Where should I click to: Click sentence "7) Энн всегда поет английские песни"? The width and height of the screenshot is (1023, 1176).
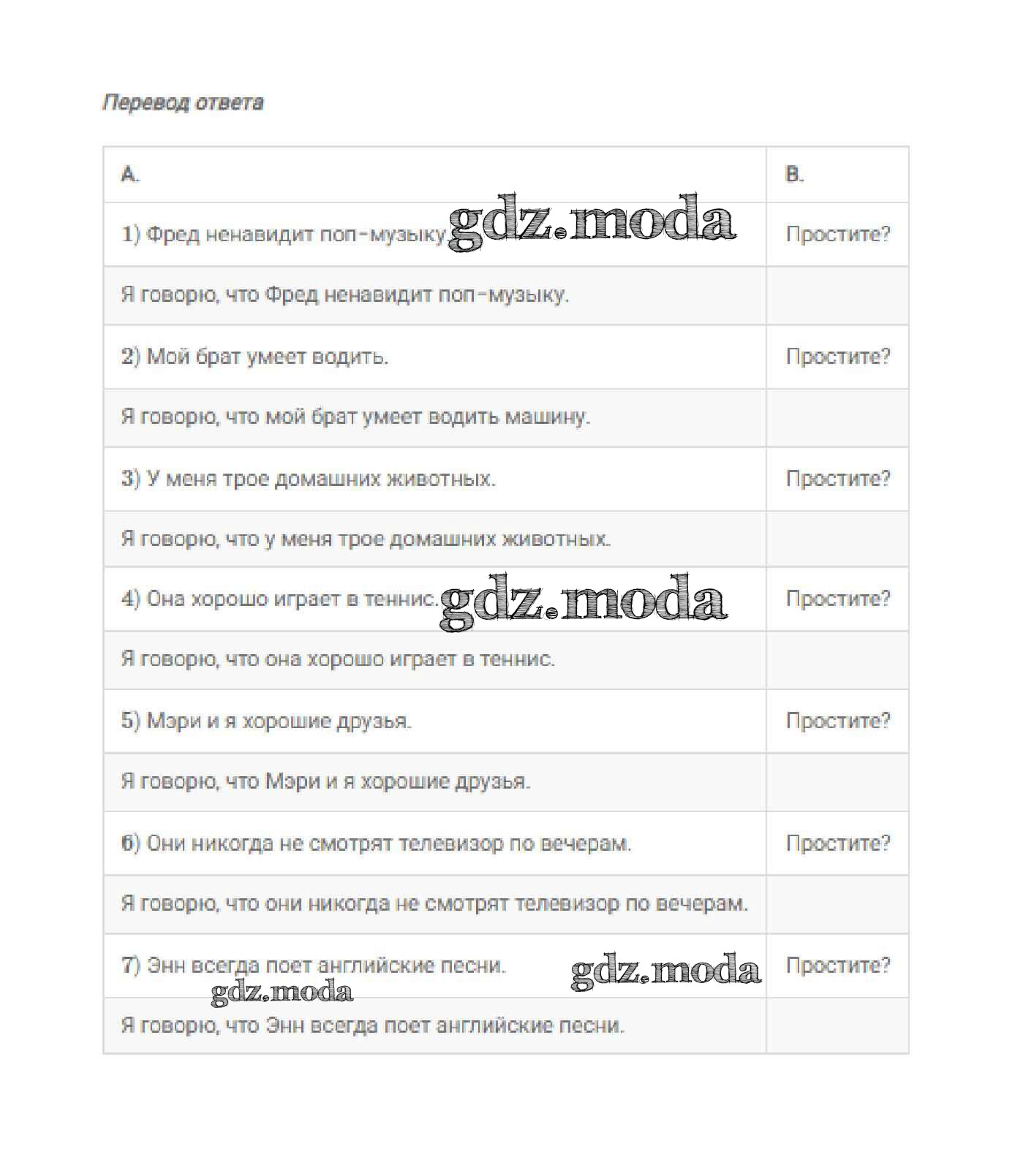pos(313,966)
